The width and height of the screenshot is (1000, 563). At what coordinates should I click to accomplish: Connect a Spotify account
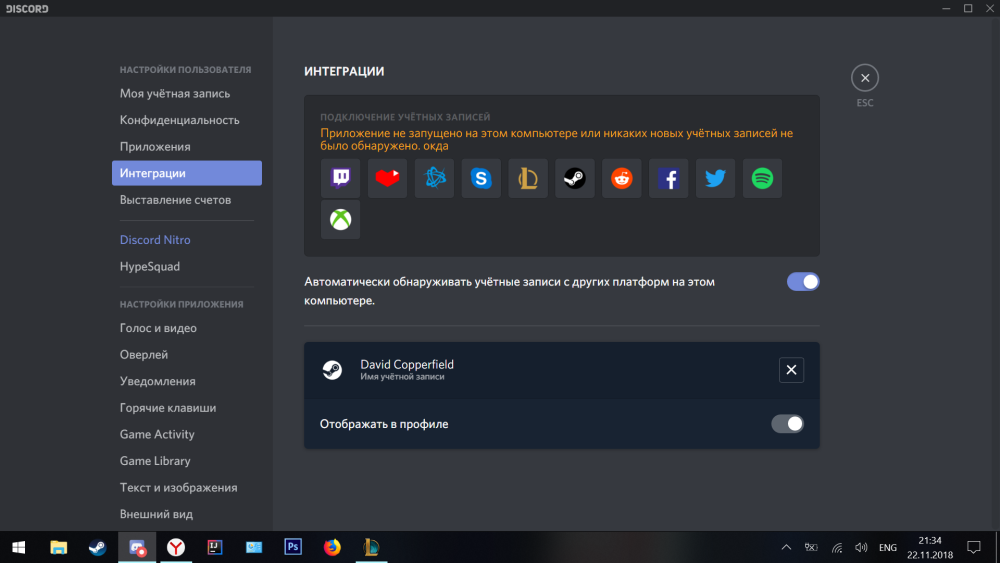(x=762, y=179)
